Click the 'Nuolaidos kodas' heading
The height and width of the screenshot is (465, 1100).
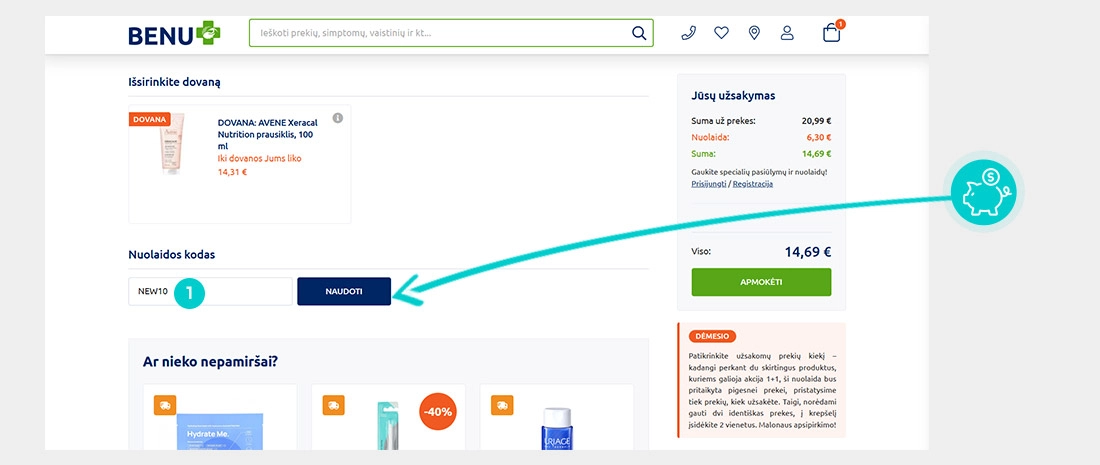pyautogui.click(x=172, y=255)
